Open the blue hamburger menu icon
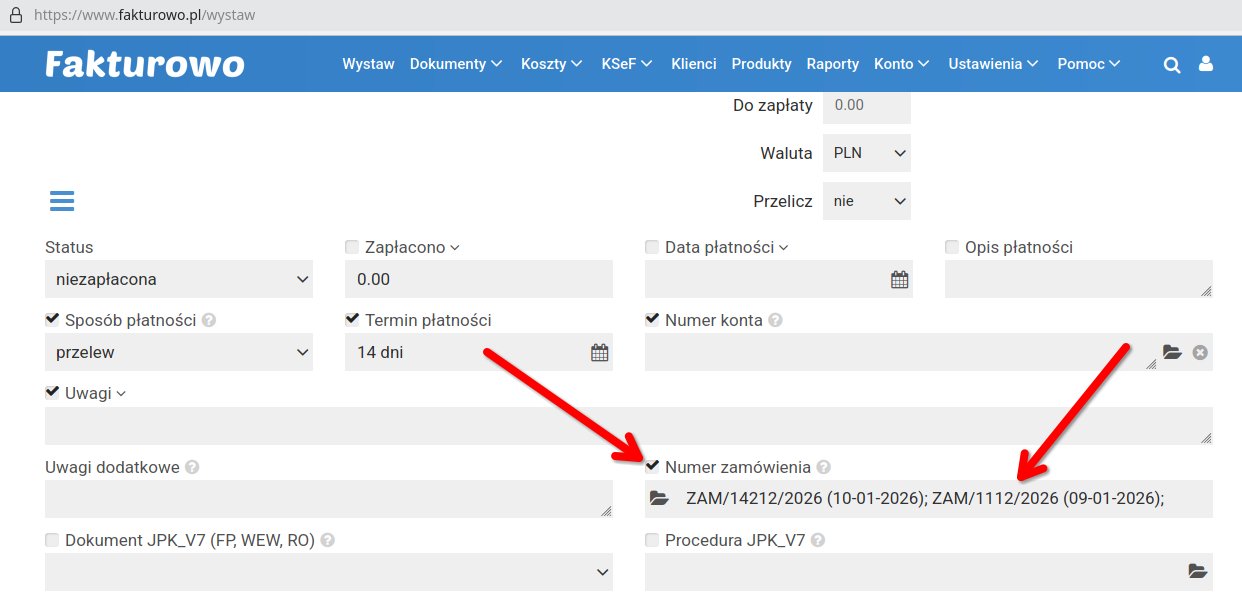Image resolution: width=1242 pixels, height=611 pixels. click(62, 201)
